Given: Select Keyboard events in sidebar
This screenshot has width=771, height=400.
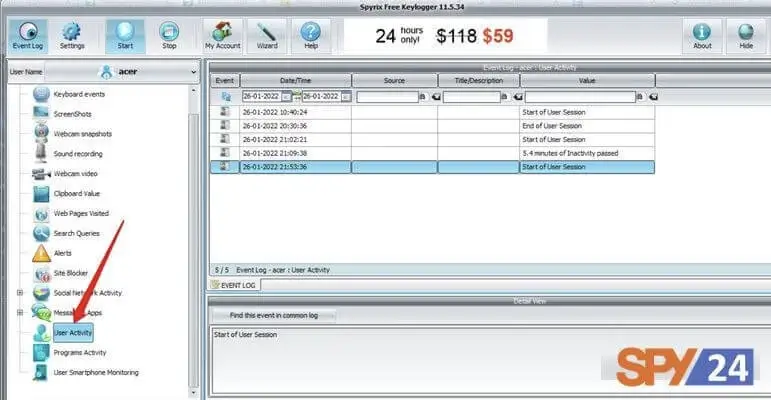Looking at the screenshot, I should point(79,94).
